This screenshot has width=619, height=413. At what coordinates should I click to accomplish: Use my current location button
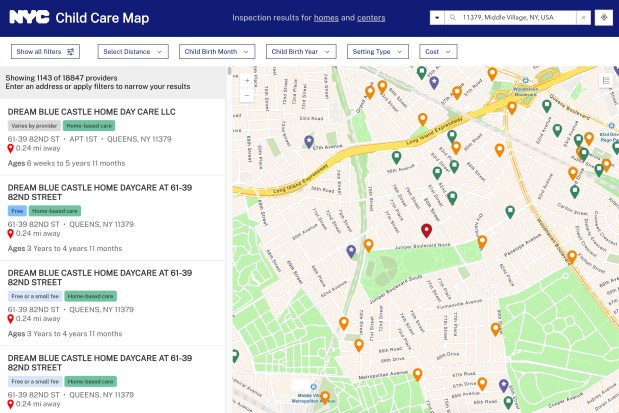(604, 18)
